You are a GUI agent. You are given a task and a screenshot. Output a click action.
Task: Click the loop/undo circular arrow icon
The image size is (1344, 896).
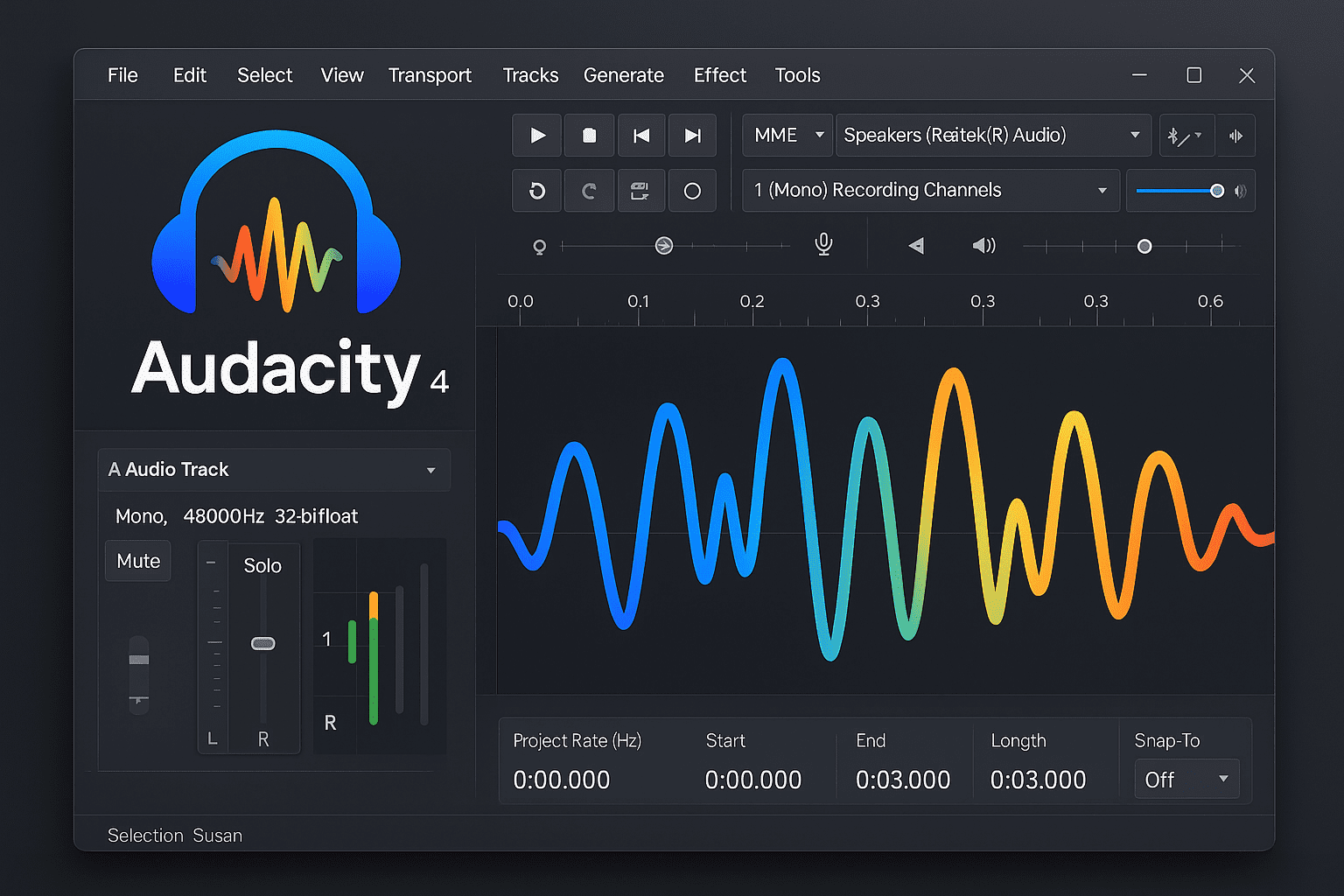pos(537,191)
